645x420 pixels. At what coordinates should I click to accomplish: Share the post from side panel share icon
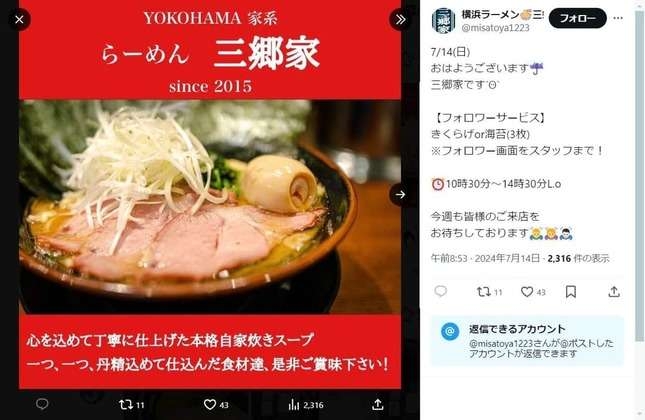click(x=614, y=292)
